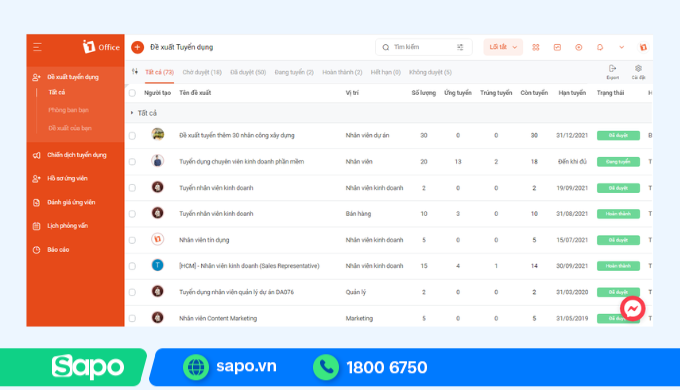Tick checkbox for the HCM Sales Representative row

pyautogui.click(x=132, y=266)
